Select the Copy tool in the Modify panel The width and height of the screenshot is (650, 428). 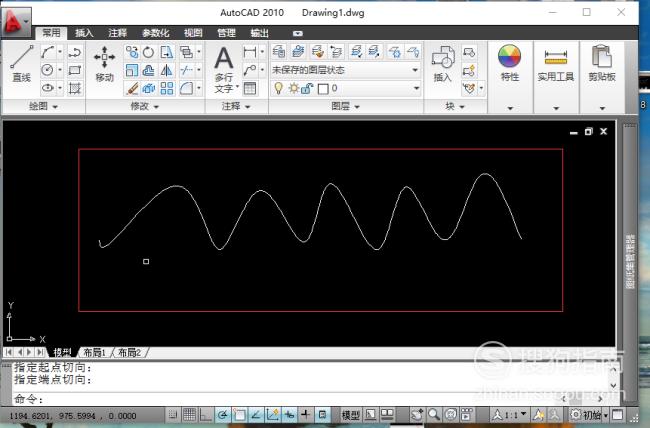click(x=132, y=52)
